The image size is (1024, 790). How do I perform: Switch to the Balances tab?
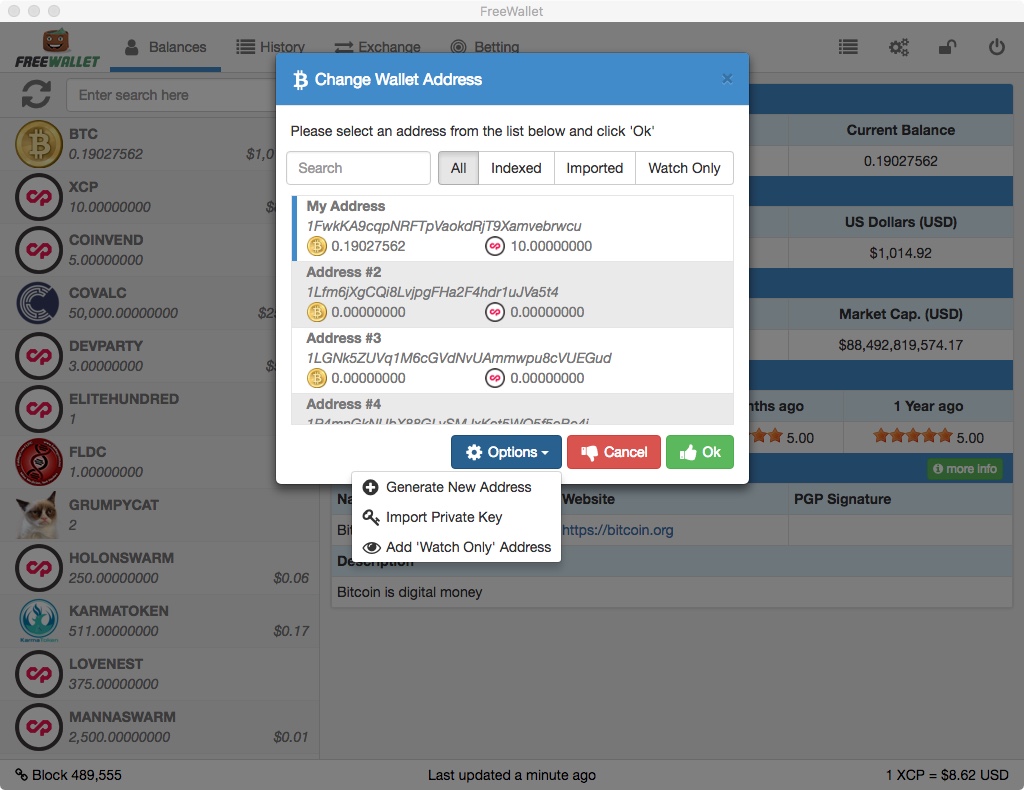(165, 47)
